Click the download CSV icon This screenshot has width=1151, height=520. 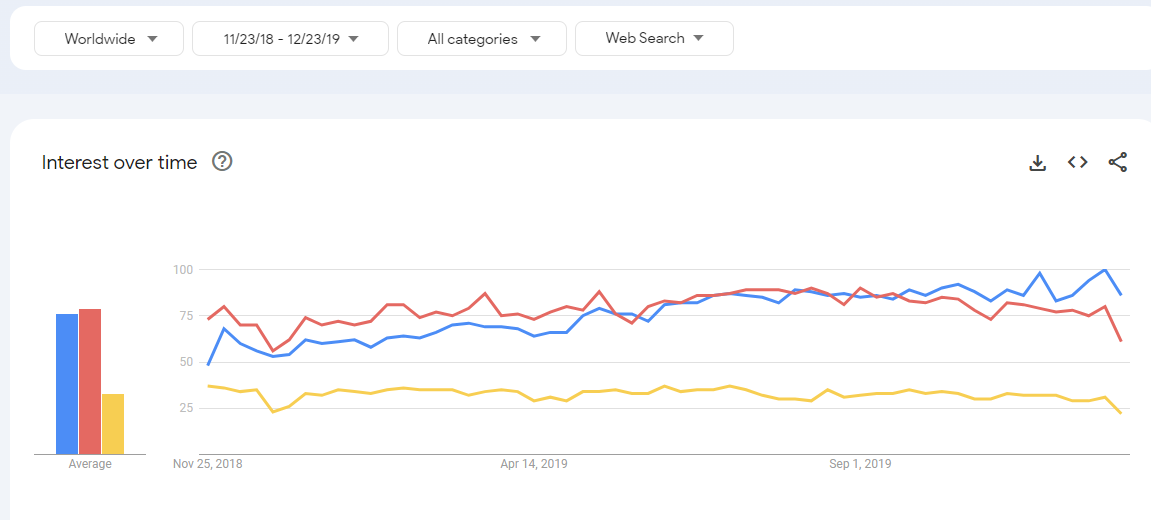click(x=1037, y=162)
